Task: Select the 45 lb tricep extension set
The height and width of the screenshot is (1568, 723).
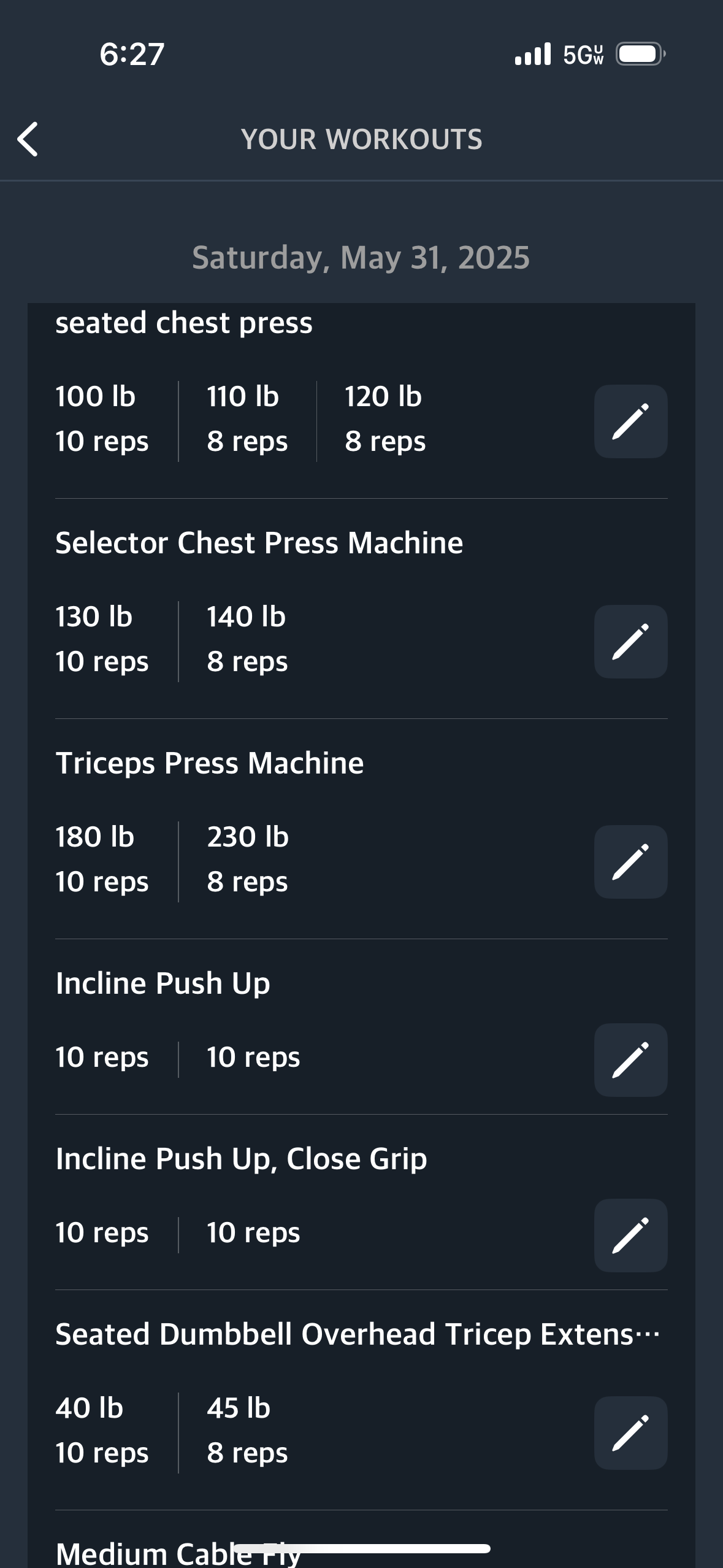Action: 247,1431
